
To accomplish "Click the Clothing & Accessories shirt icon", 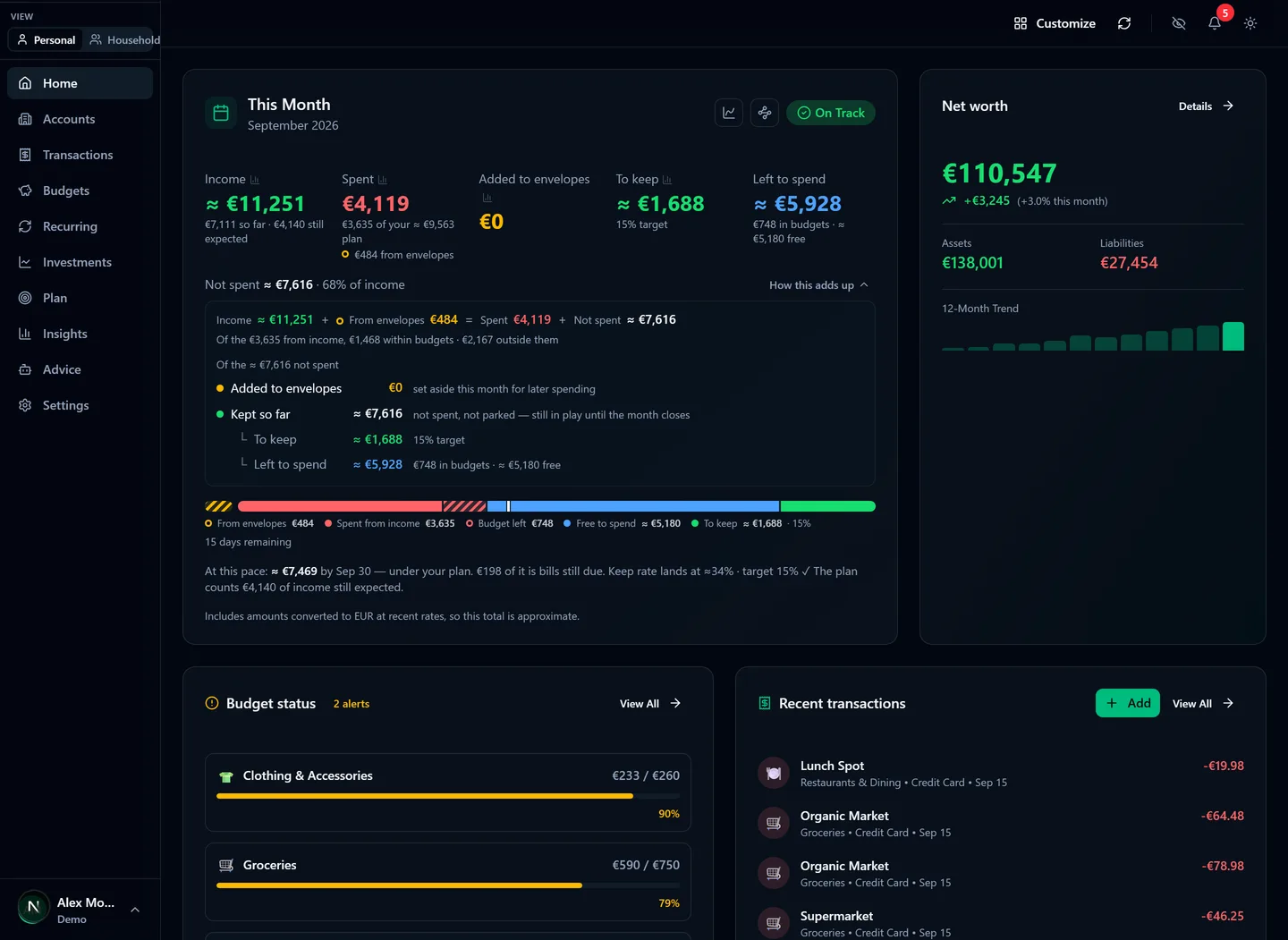I will click(x=226, y=776).
